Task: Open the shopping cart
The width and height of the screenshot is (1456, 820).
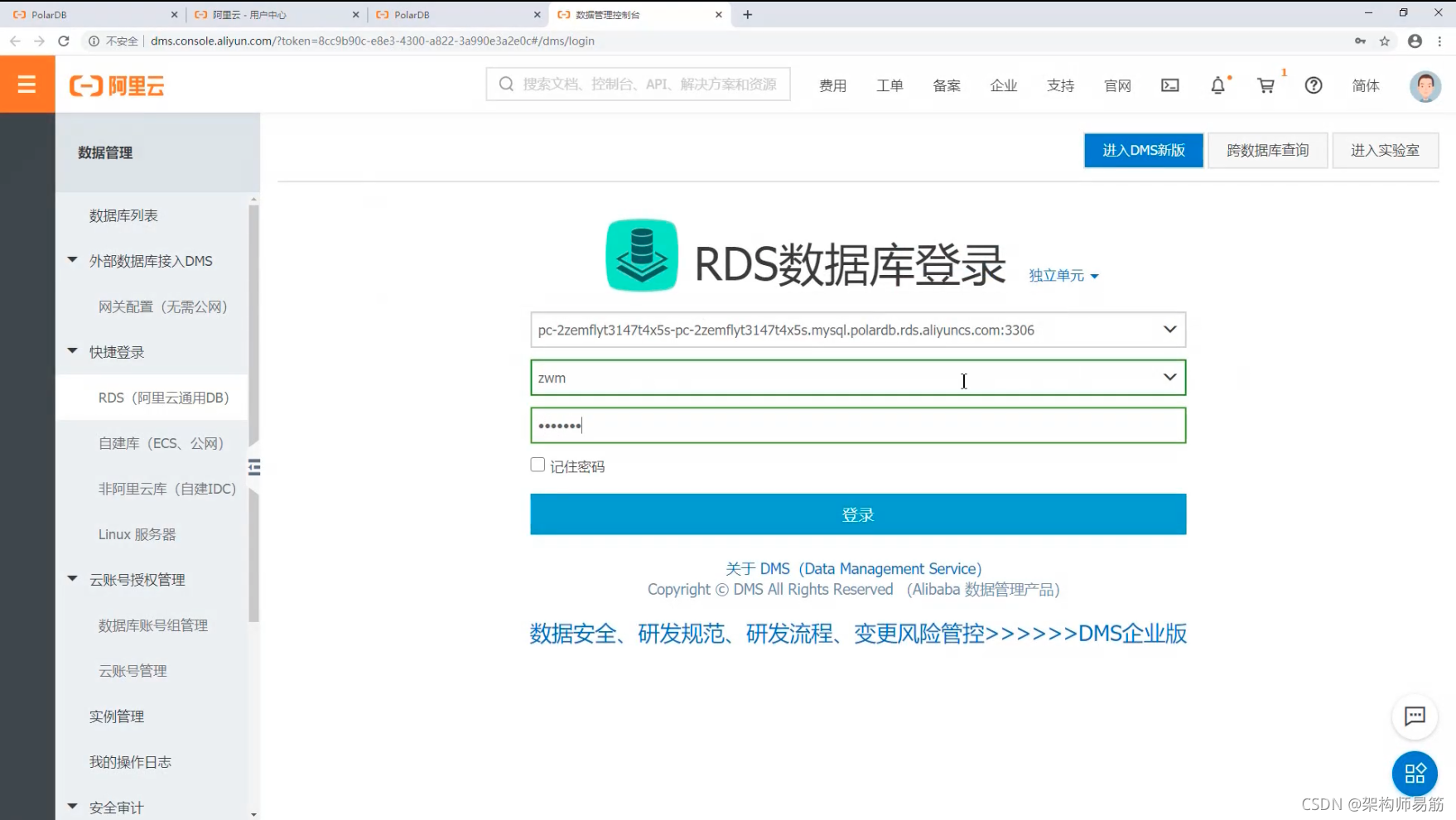Action: tap(1266, 85)
